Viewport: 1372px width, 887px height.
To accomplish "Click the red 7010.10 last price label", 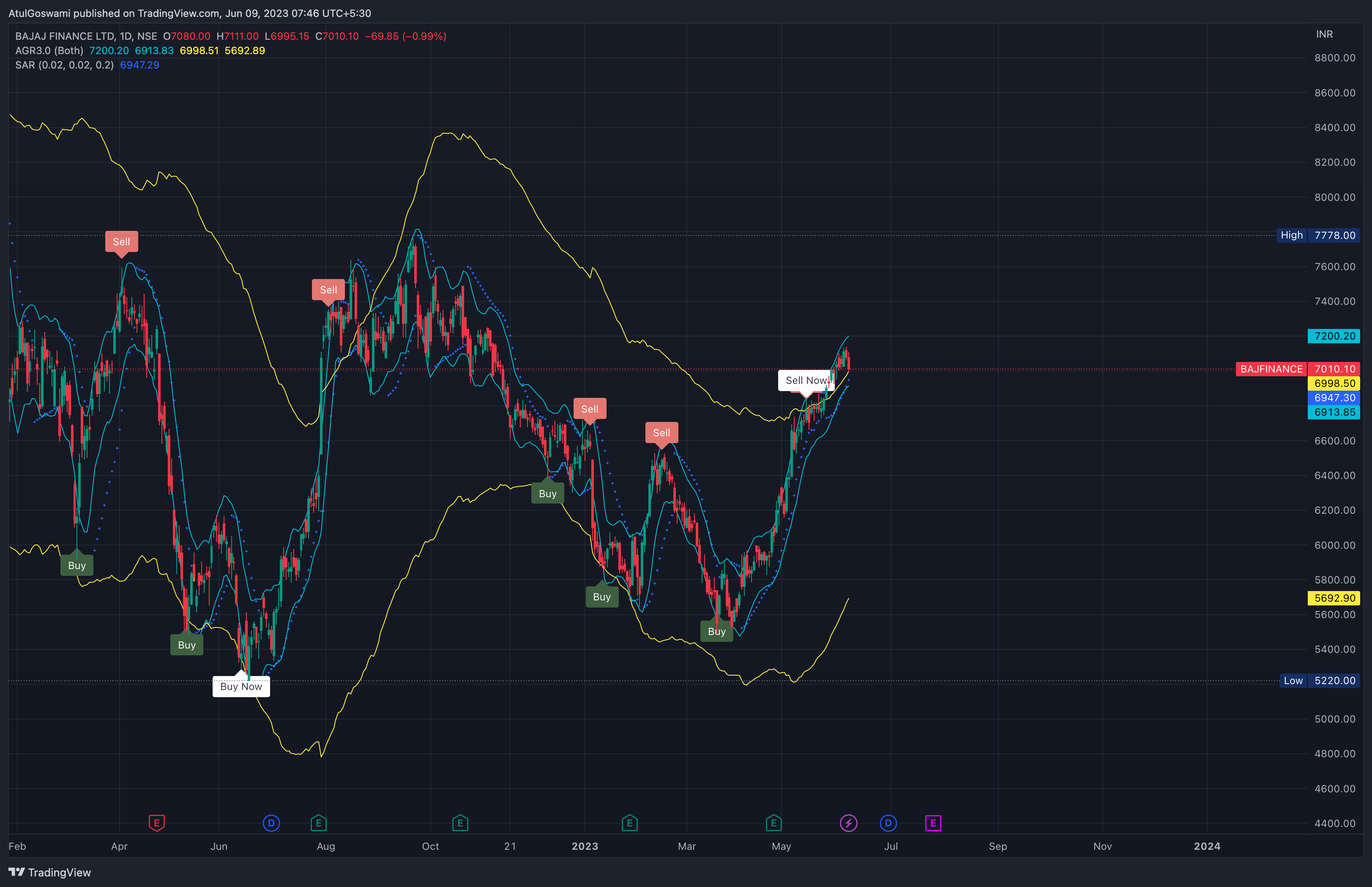I will point(1334,369).
